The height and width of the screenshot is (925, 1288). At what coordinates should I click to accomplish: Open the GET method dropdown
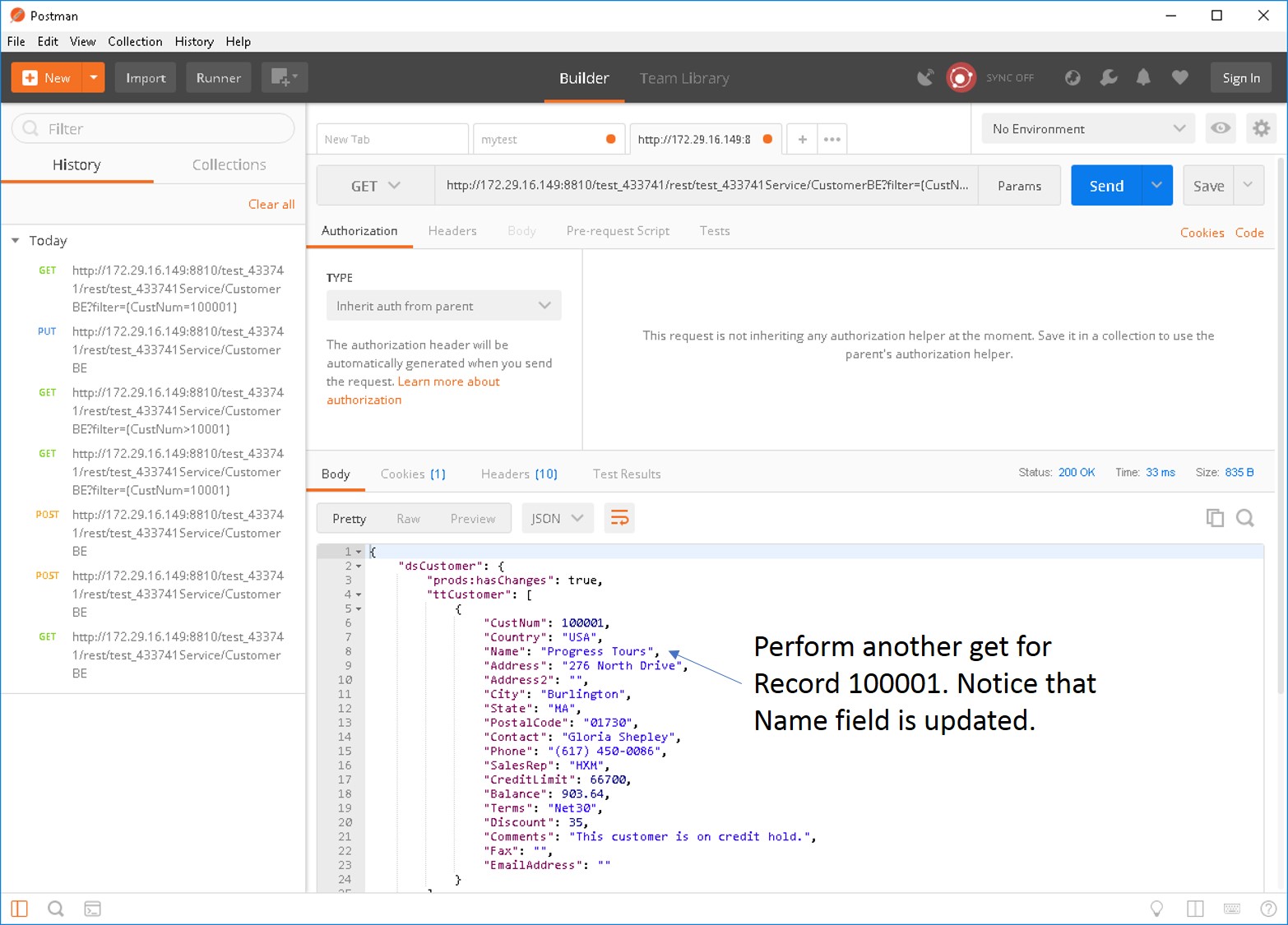click(375, 185)
